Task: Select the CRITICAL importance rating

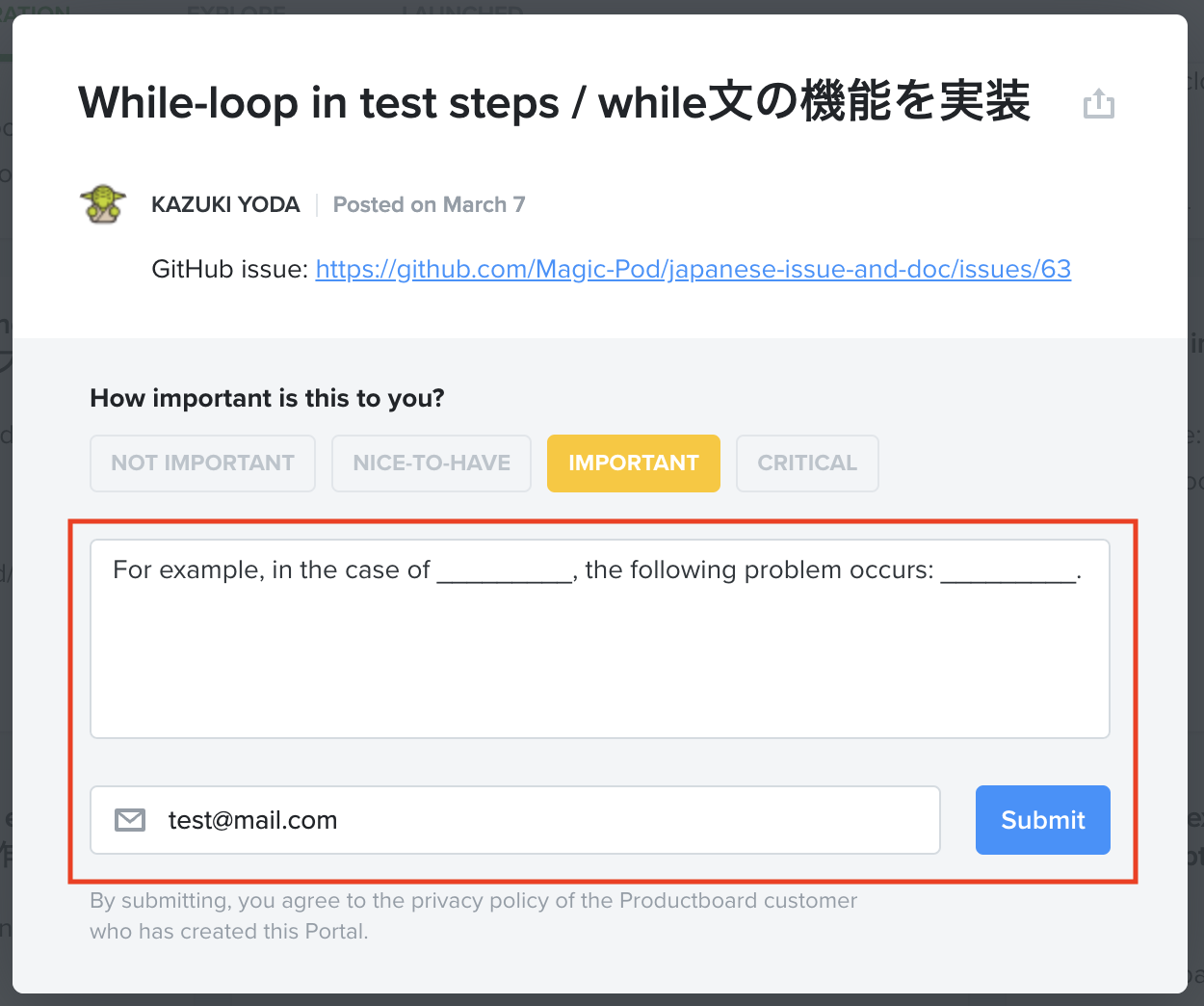Action: click(x=807, y=463)
